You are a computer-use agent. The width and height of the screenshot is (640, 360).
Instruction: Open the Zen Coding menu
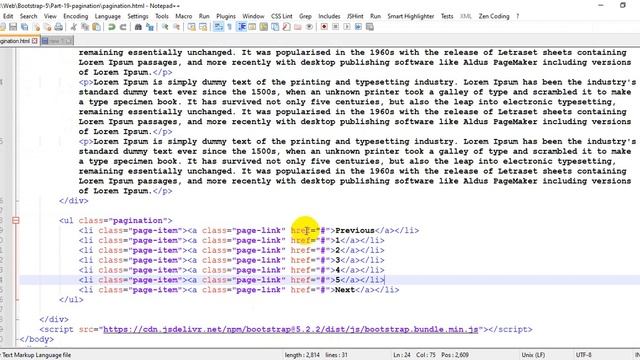click(x=494, y=16)
